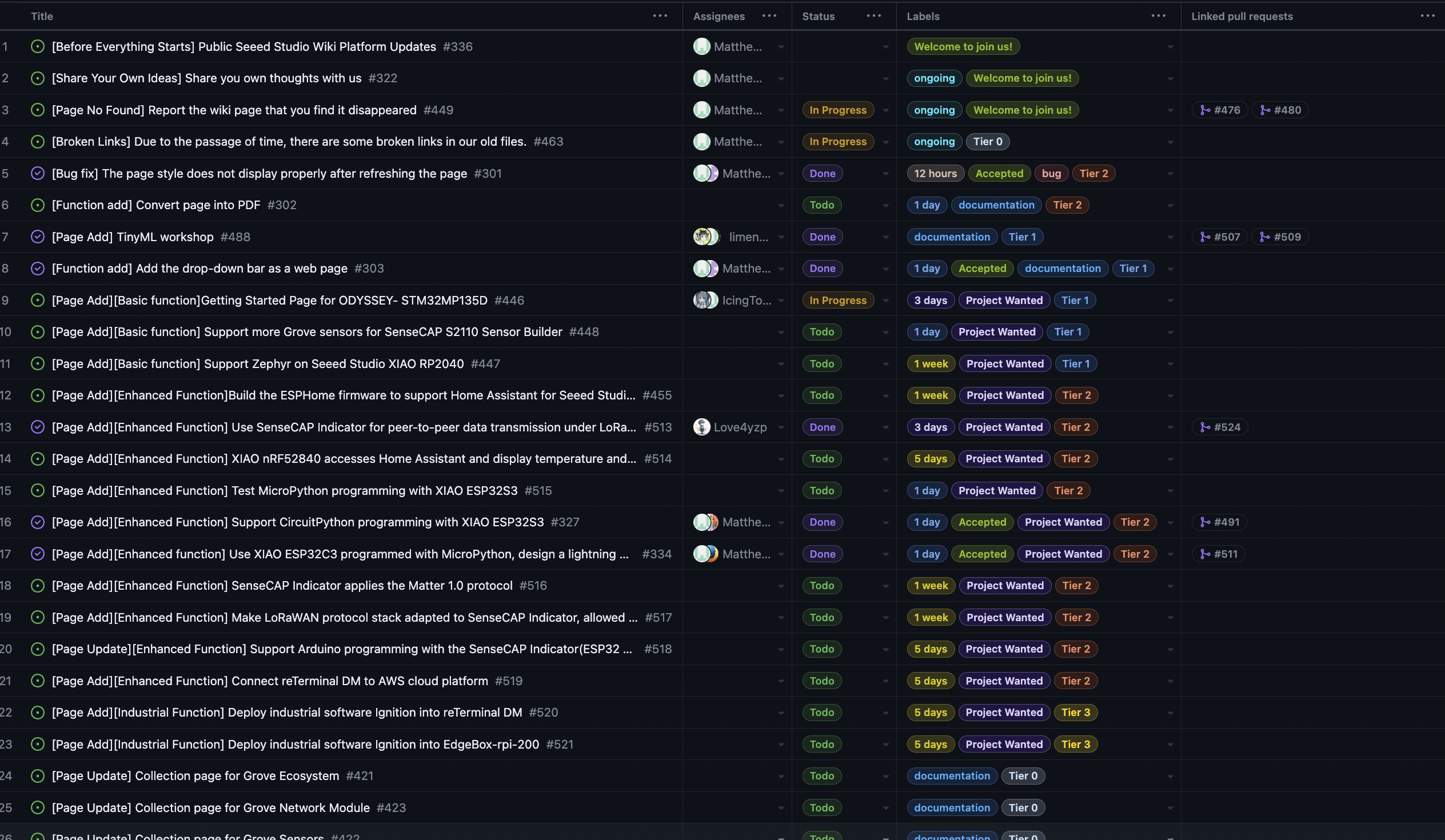Click the green circle status icon row 13

pos(37,427)
